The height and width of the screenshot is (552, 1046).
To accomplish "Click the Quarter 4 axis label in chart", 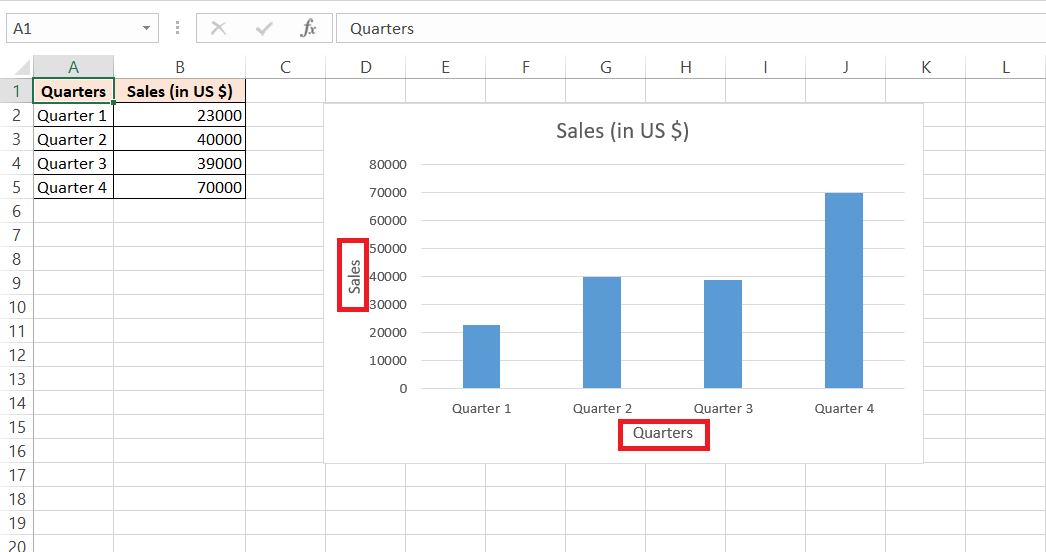I will tap(844, 408).
